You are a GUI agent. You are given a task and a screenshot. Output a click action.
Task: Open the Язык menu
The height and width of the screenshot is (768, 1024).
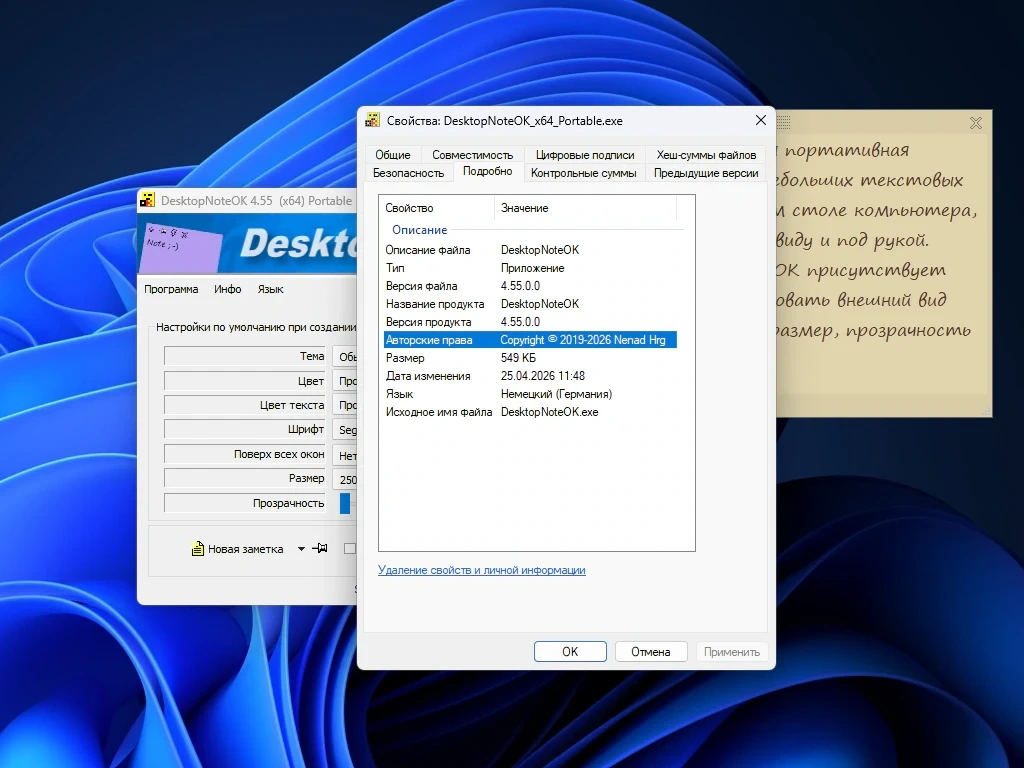tap(270, 289)
